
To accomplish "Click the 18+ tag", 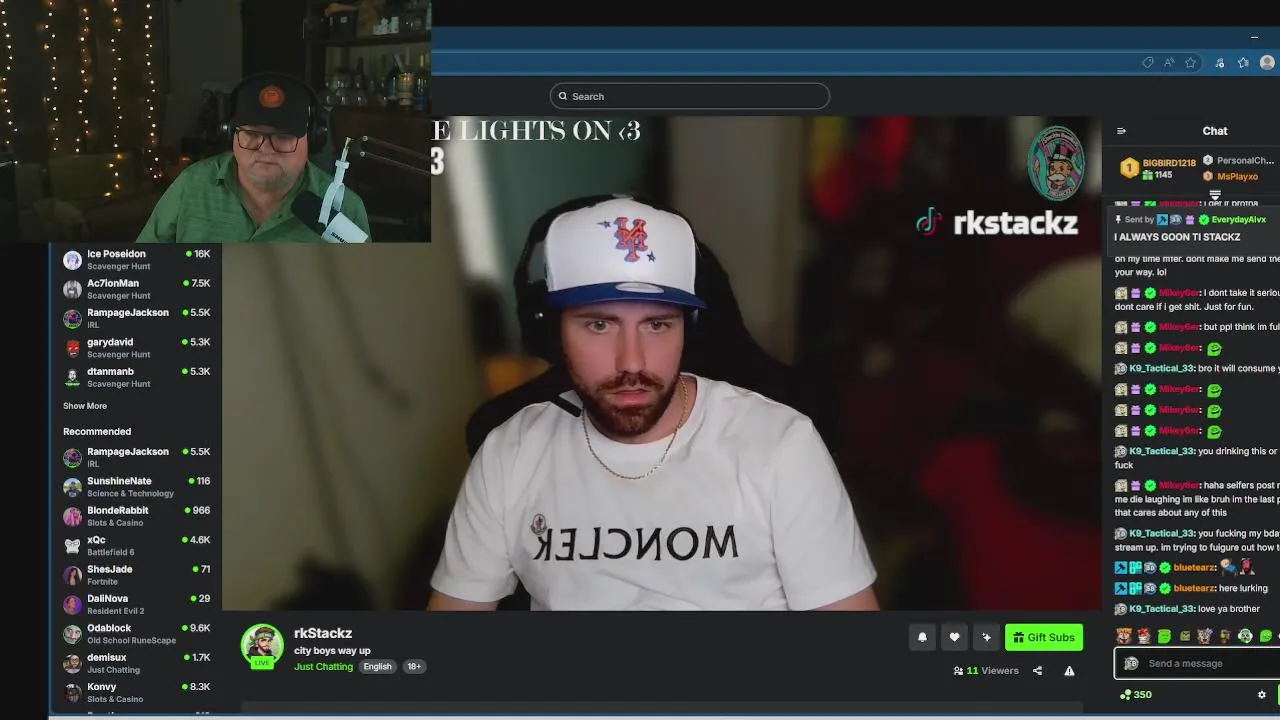I will coord(414,667).
